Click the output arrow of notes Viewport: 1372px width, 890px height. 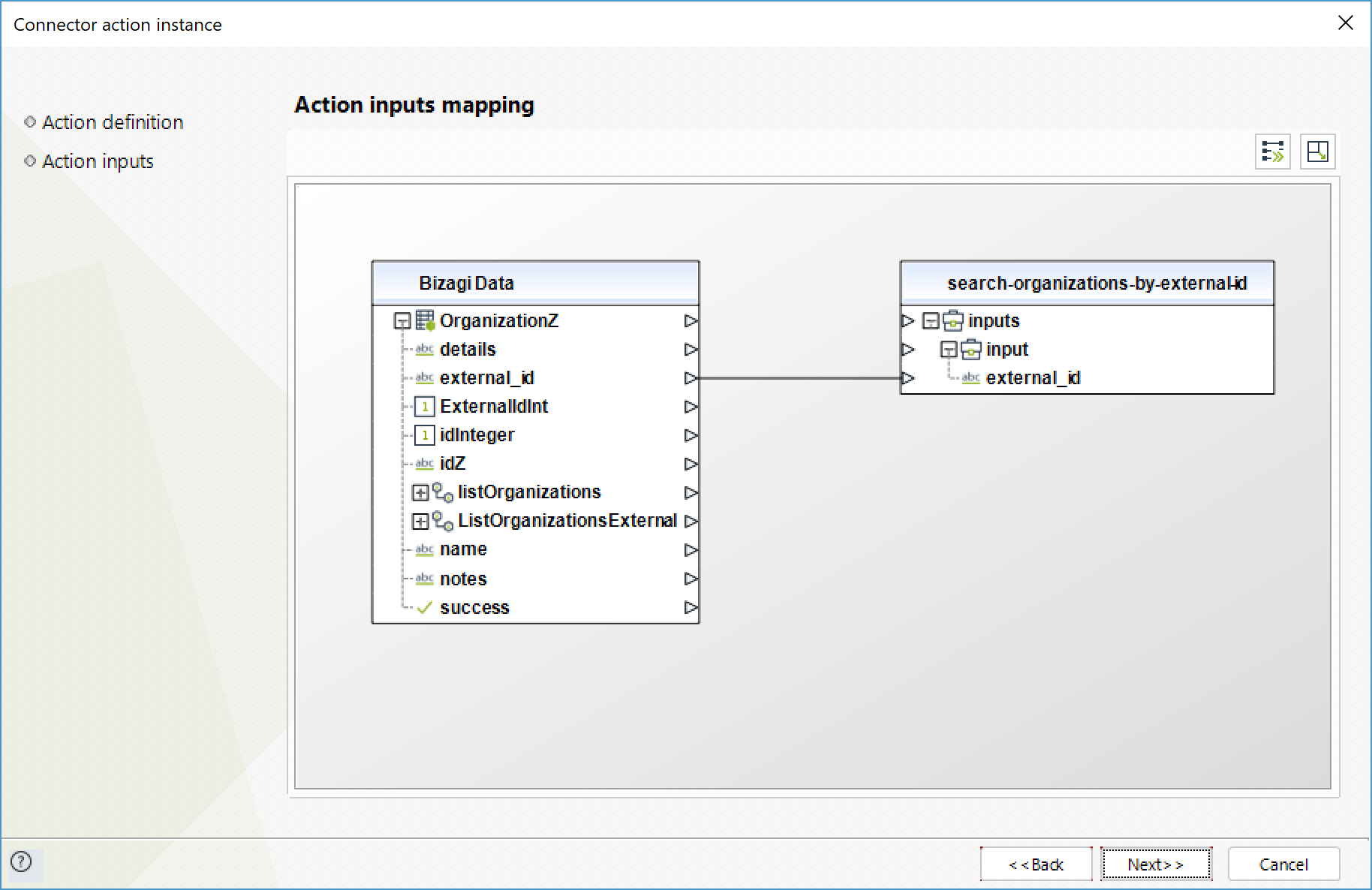pyautogui.click(x=691, y=579)
